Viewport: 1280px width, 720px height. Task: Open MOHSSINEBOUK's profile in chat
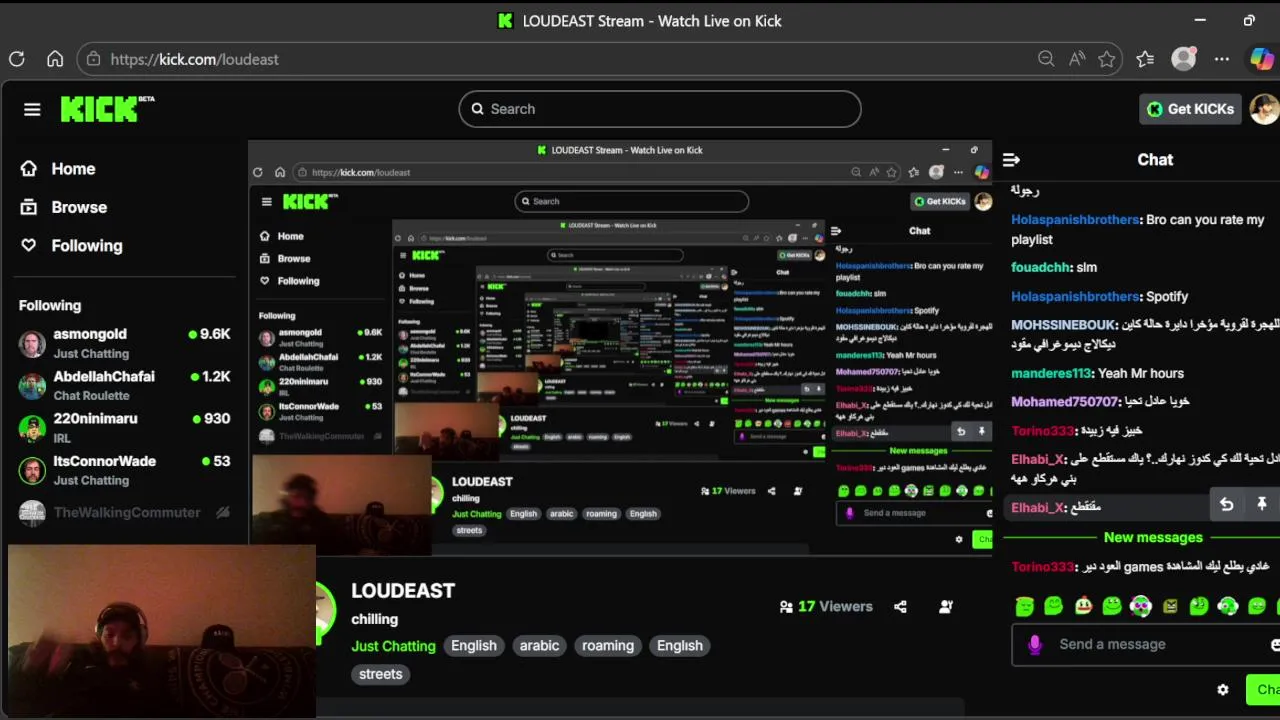(x=1063, y=325)
